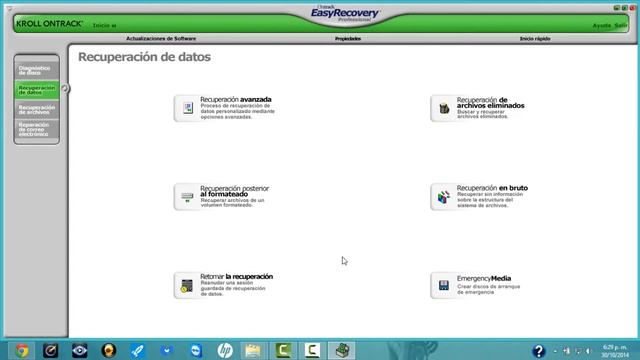The image size is (640, 360).
Task: Open the Recuperación avanzada icon
Action: (x=187, y=108)
